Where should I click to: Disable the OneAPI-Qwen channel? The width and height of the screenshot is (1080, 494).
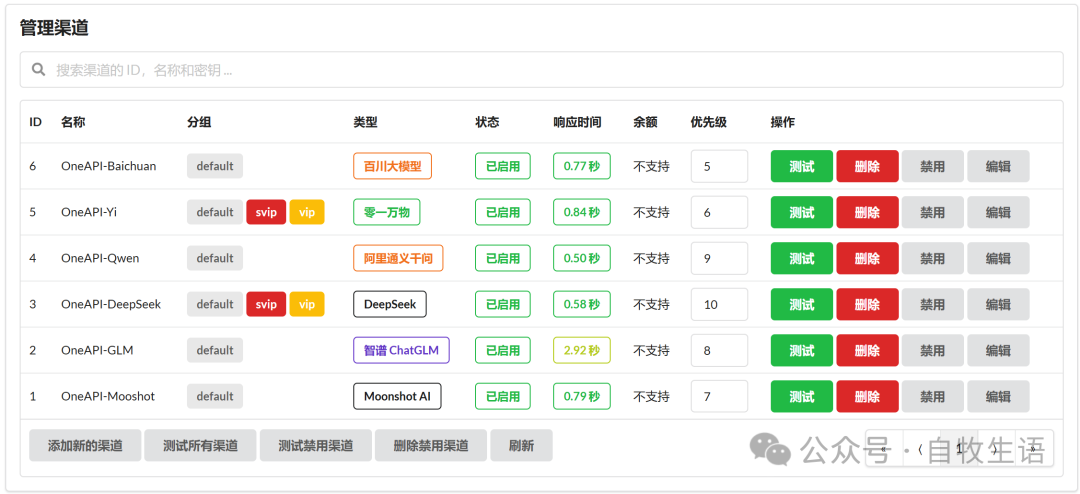[933, 258]
